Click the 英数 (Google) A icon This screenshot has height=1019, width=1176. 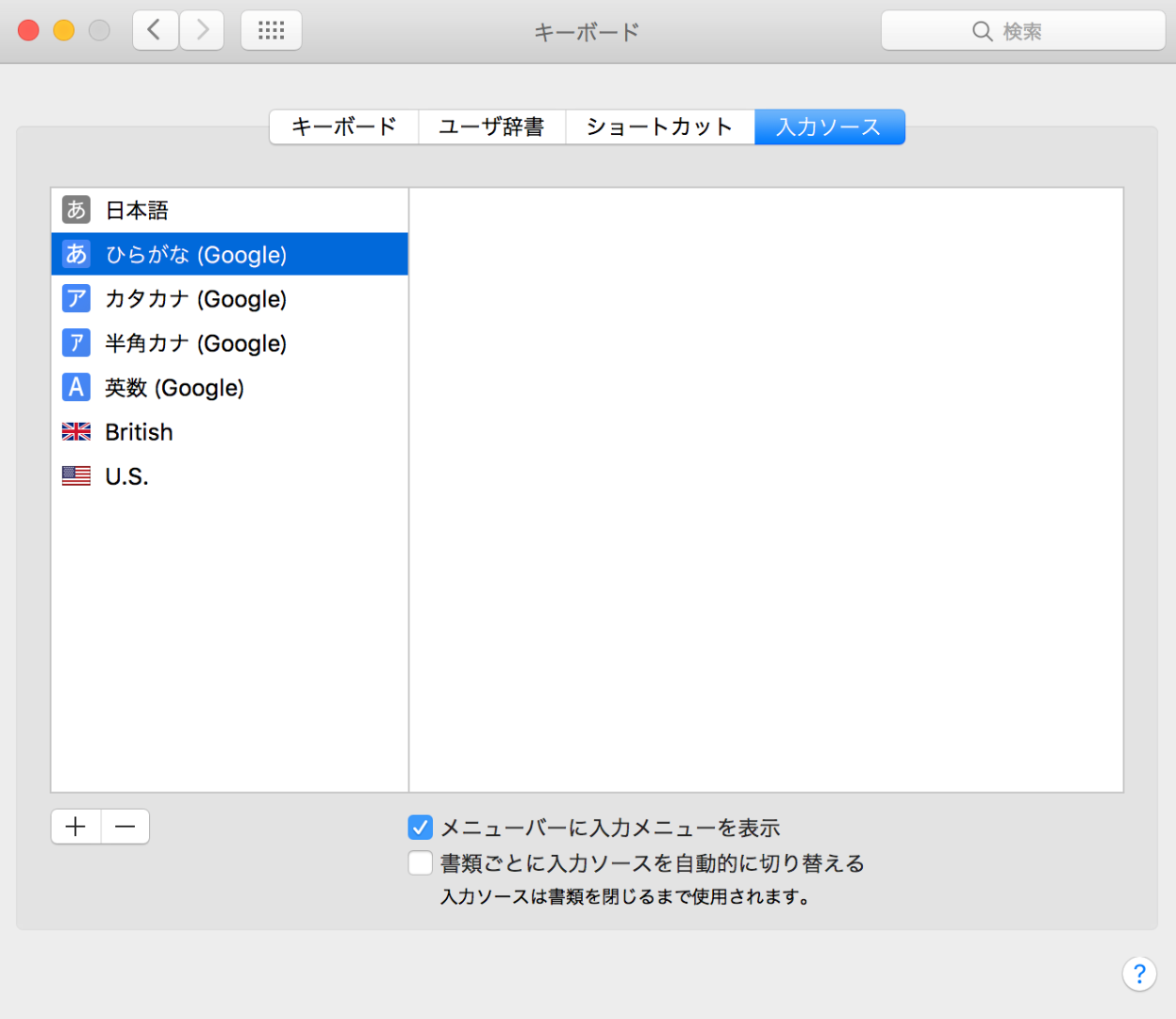point(76,387)
